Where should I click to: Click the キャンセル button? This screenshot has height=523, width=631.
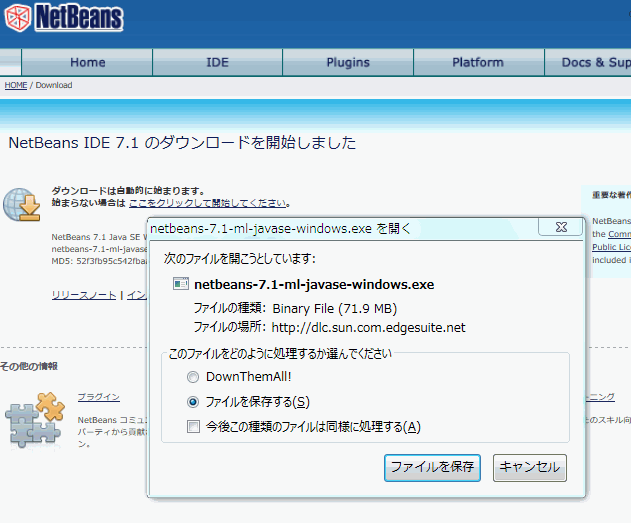pos(530,467)
